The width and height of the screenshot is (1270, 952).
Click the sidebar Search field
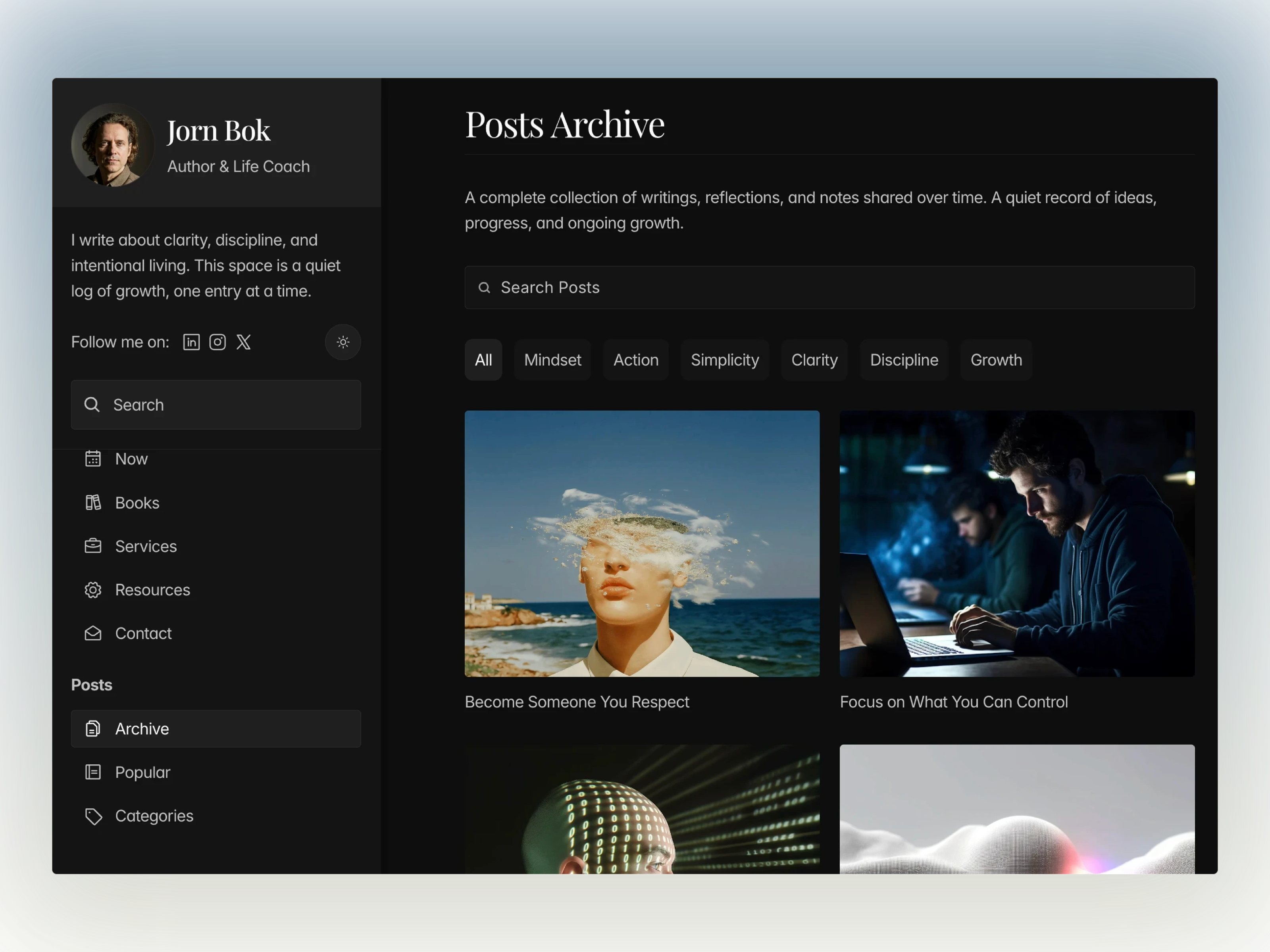click(x=216, y=405)
